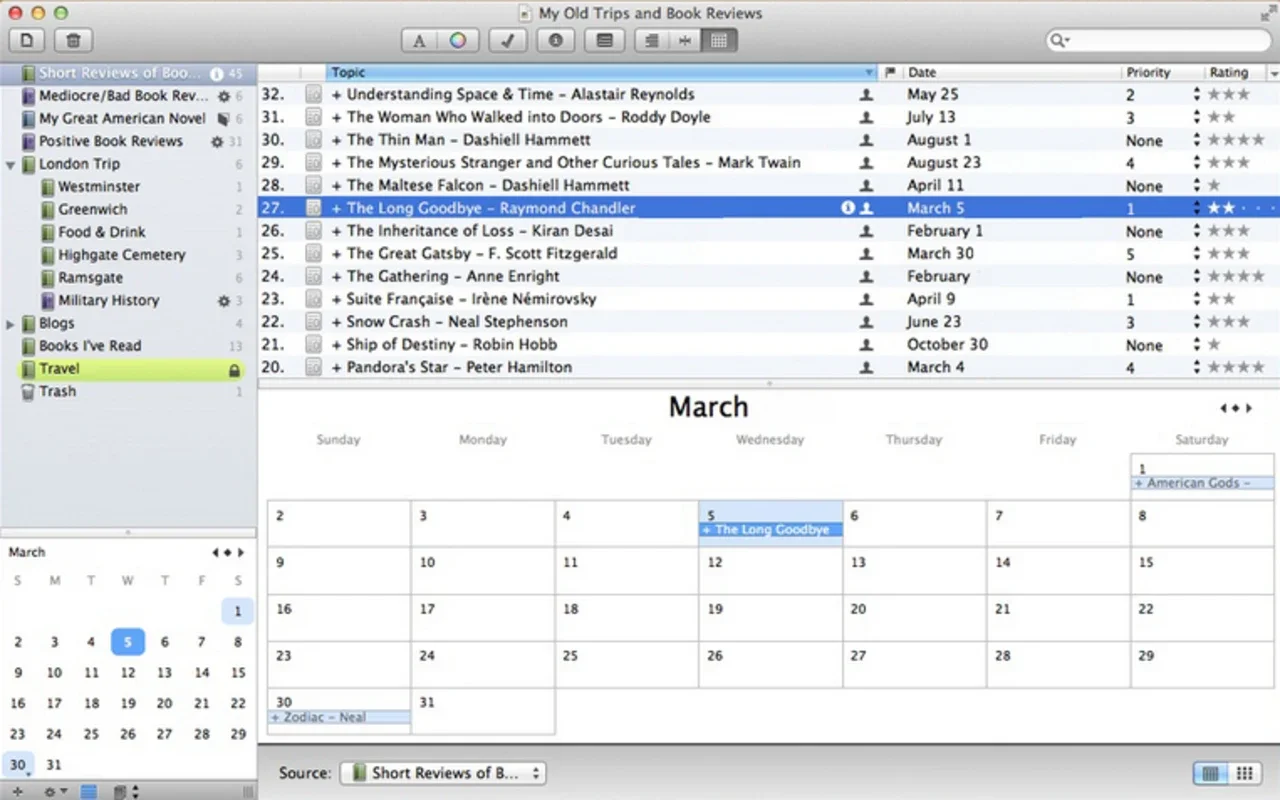Open the info inspector toolbar button
The image size is (1280, 800).
click(x=556, y=41)
